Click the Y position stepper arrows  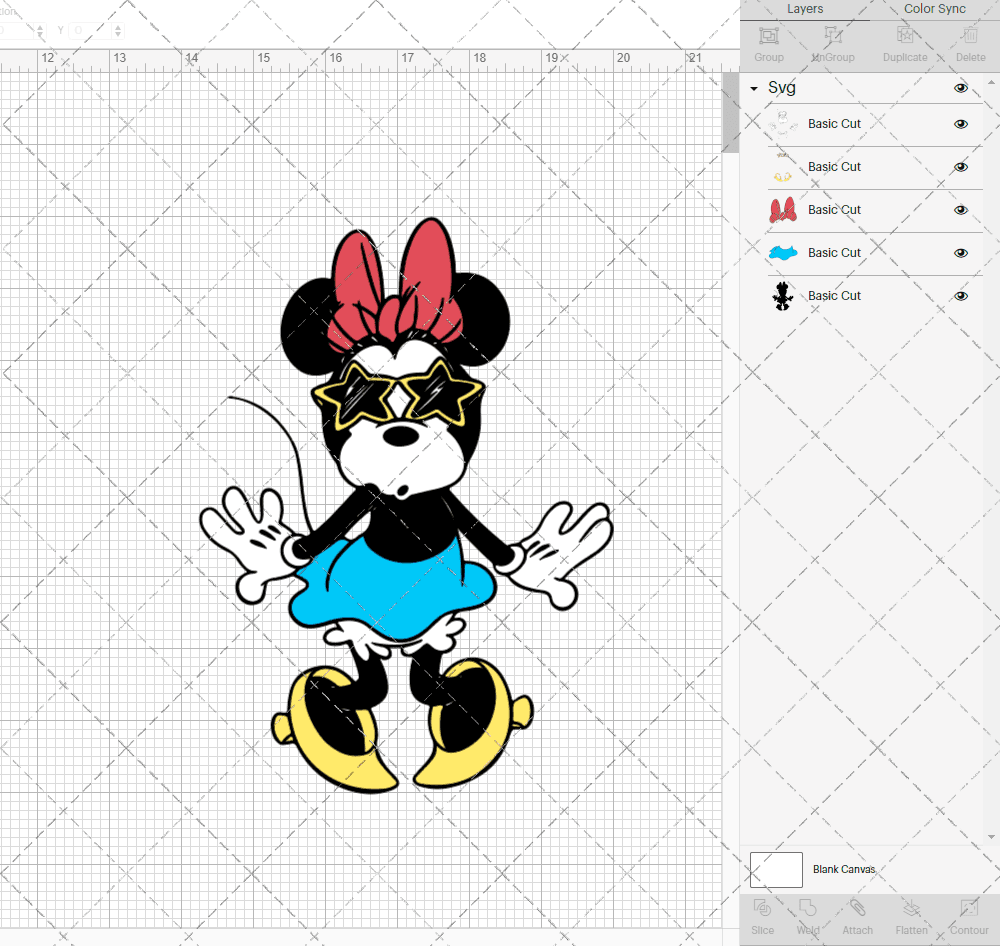(118, 30)
